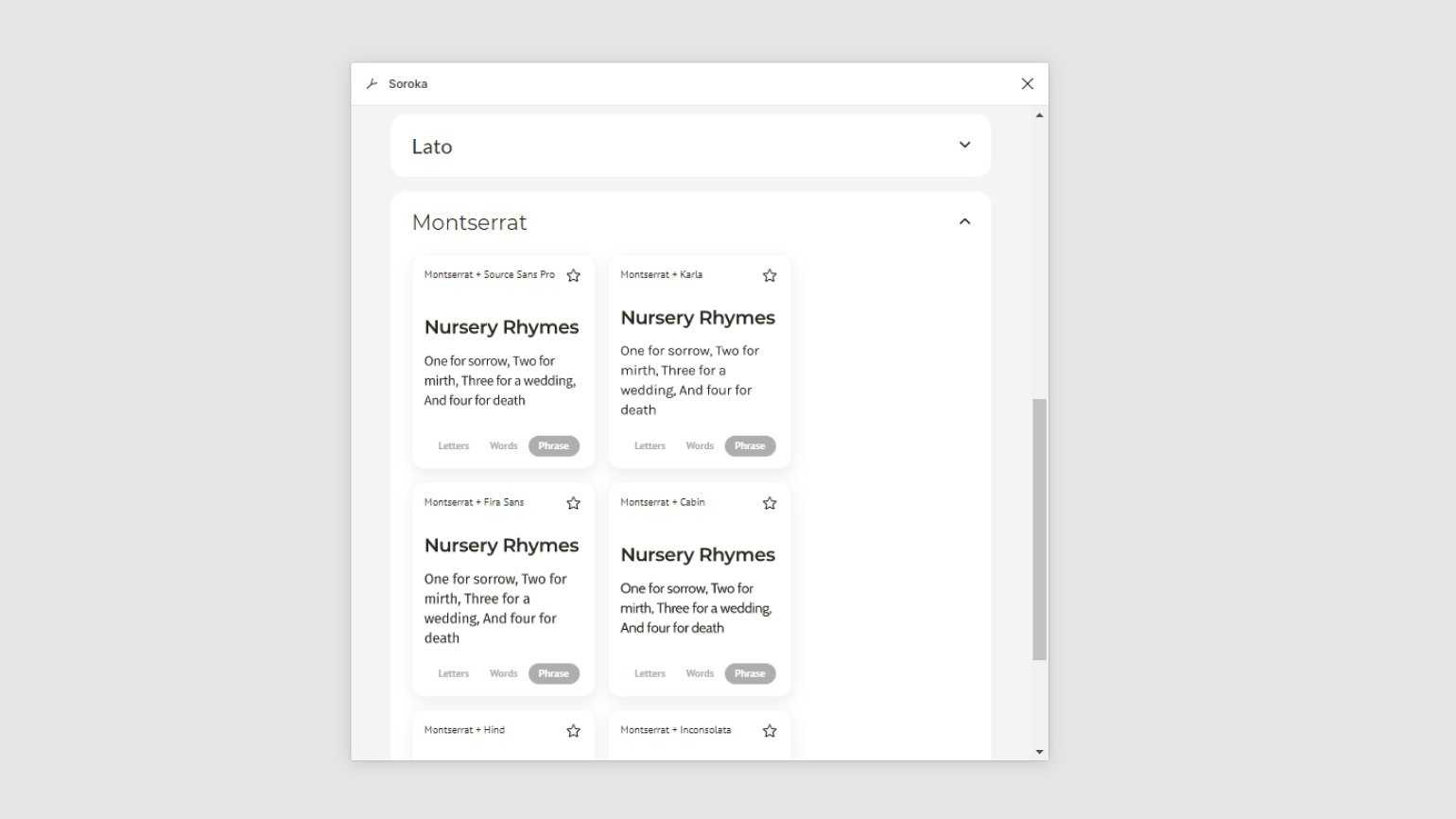Star the Montserrat + Karla pairing

pyautogui.click(x=770, y=275)
